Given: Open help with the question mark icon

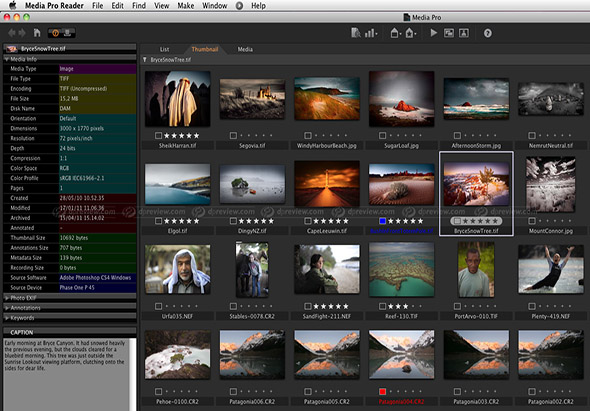Looking at the screenshot, I should tap(488, 33).
